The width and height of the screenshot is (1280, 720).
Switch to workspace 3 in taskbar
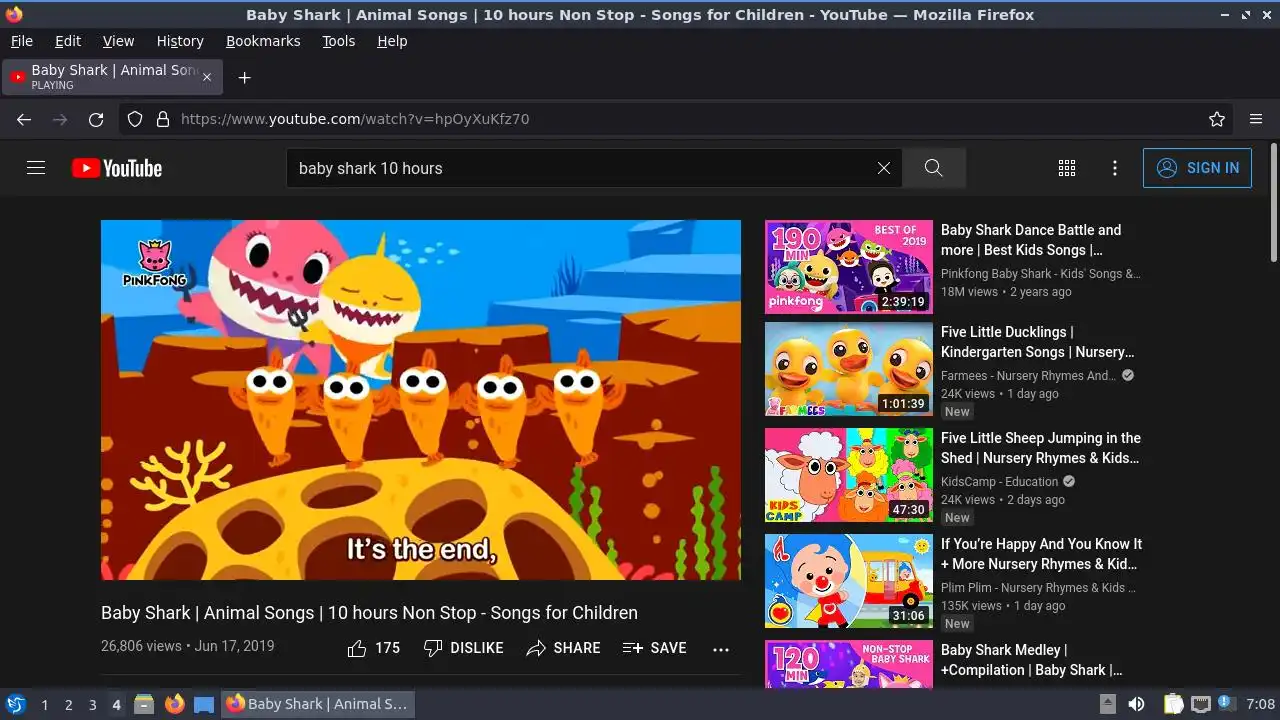pos(93,705)
